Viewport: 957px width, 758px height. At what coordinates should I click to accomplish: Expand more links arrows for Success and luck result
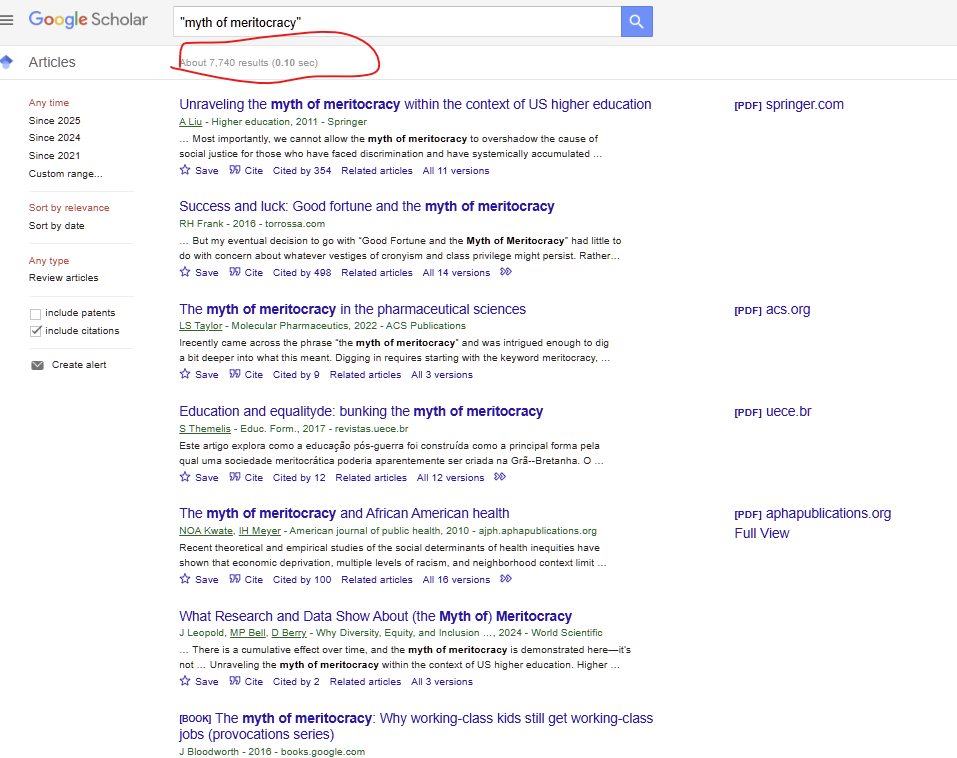click(x=506, y=272)
